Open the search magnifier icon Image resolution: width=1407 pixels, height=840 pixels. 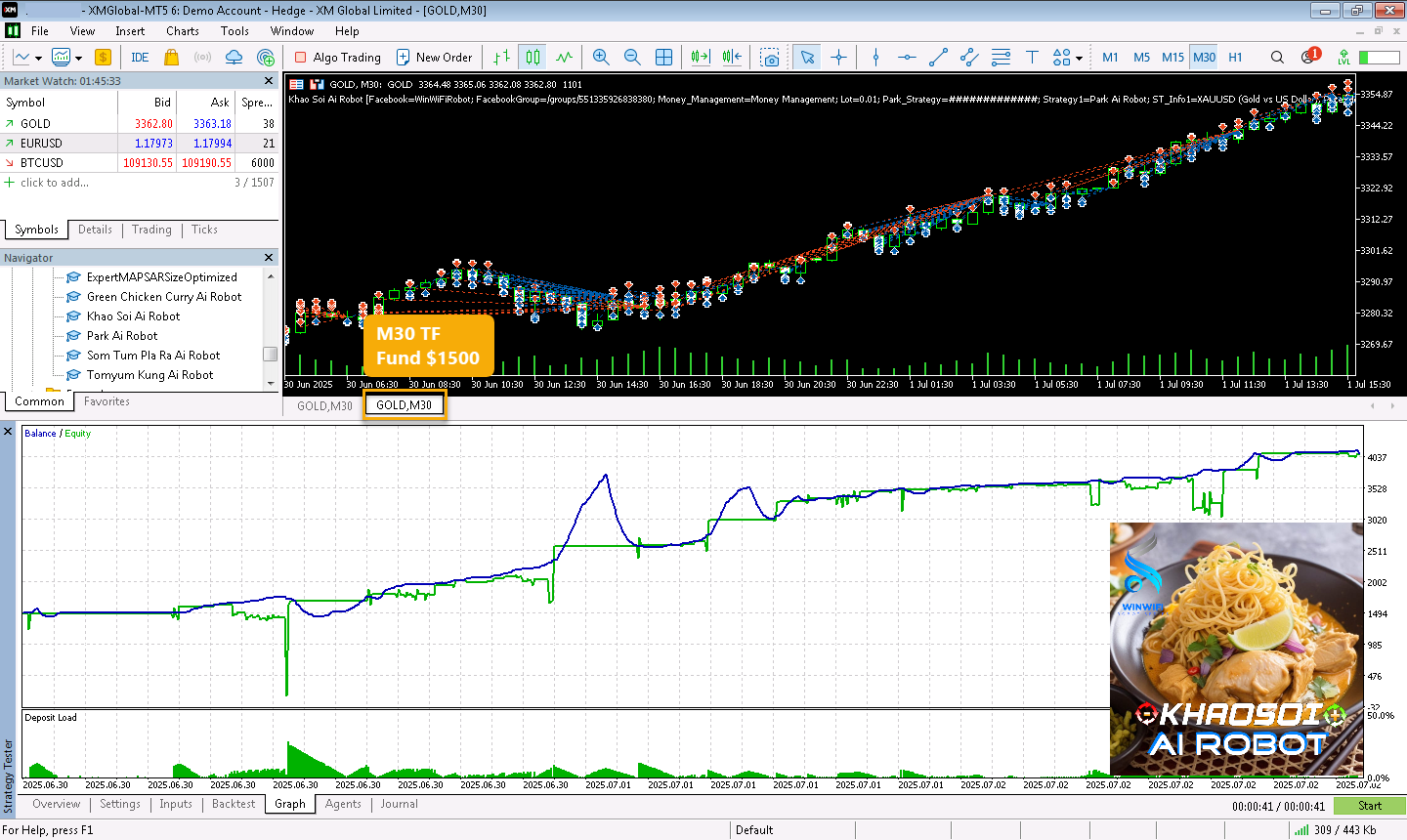[x=1277, y=57]
